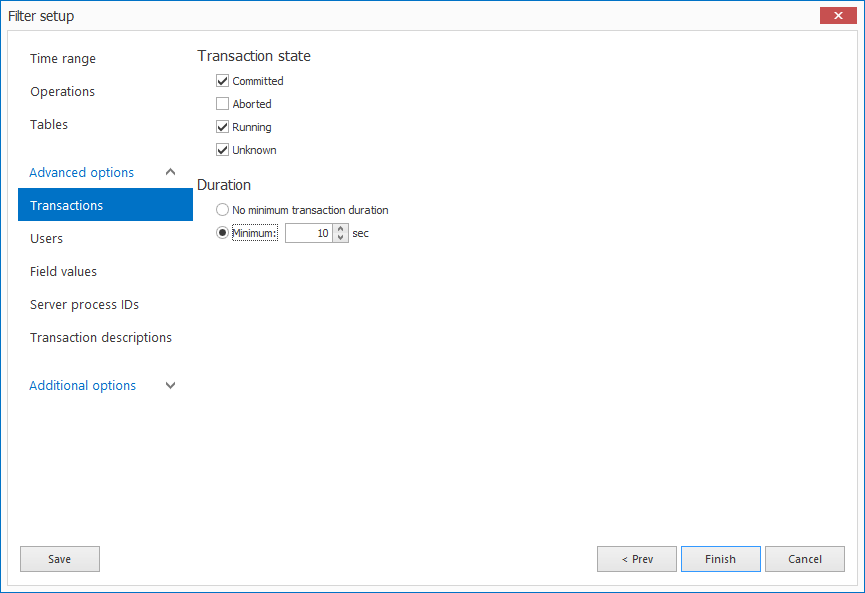
Task: Increment the minimum duration with the up arrow
Action: pos(339,229)
